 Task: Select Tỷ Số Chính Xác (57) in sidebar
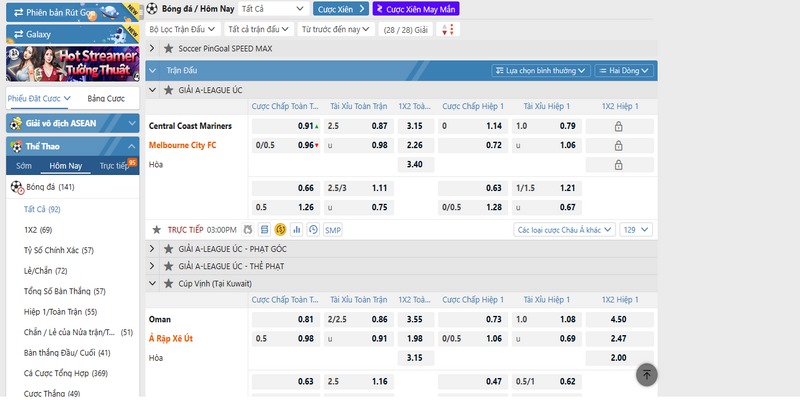coord(58,250)
